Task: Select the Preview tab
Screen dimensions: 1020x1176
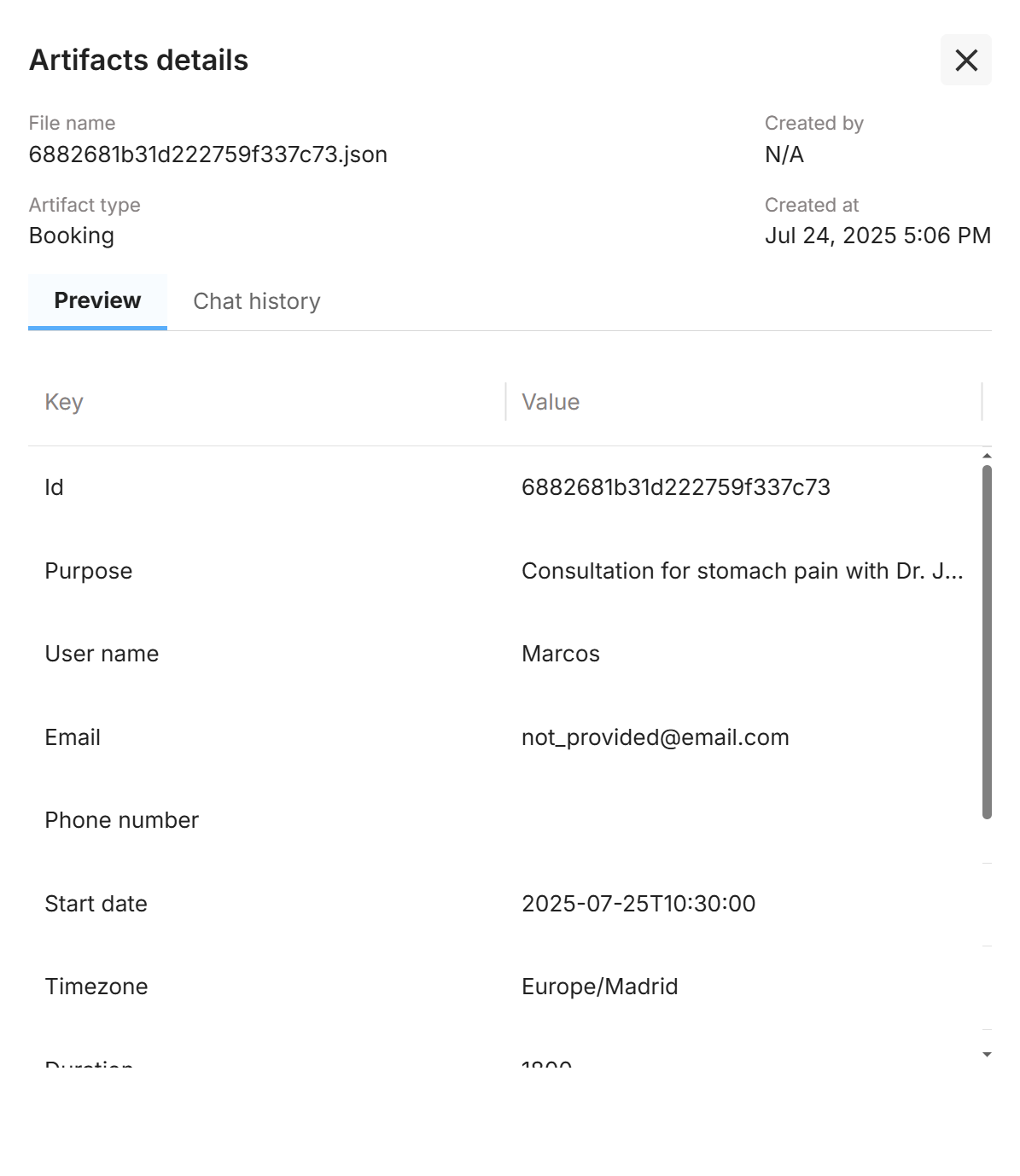Action: [97, 300]
